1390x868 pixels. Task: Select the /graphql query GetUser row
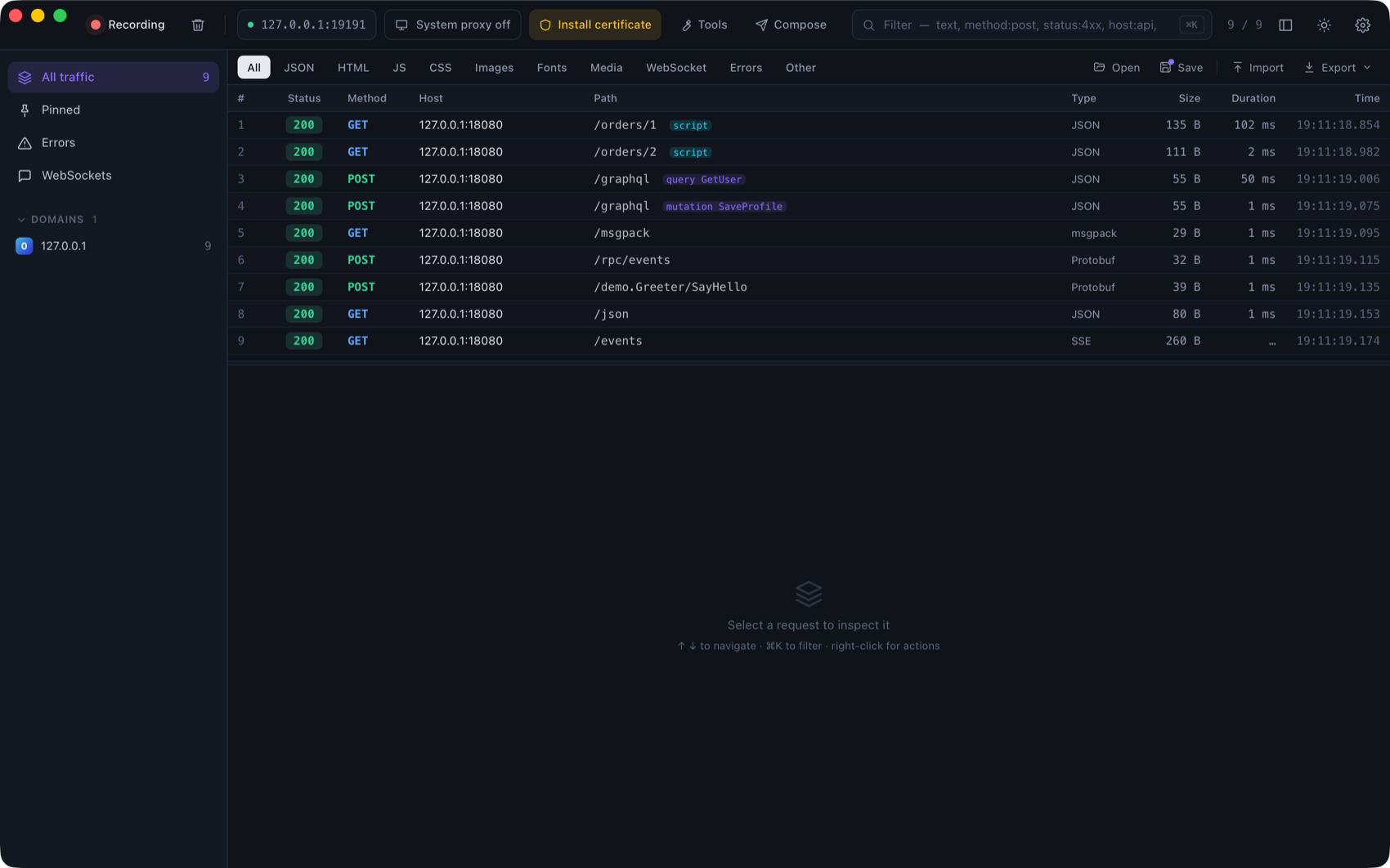[x=808, y=179]
